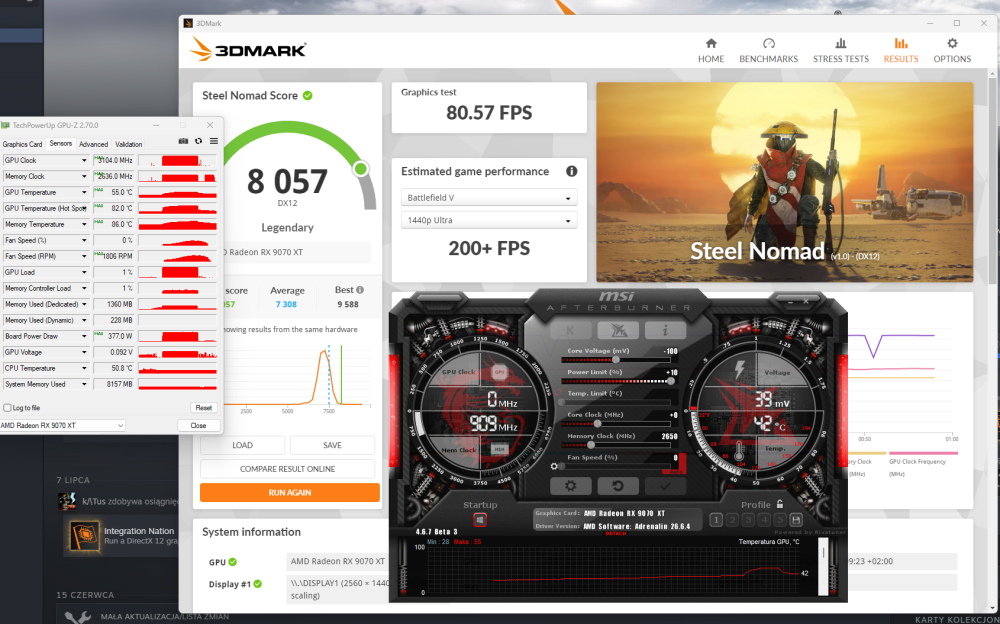The height and width of the screenshot is (624, 1000).
Task: Select profile slot 3 in Afterburner
Action: 748,520
